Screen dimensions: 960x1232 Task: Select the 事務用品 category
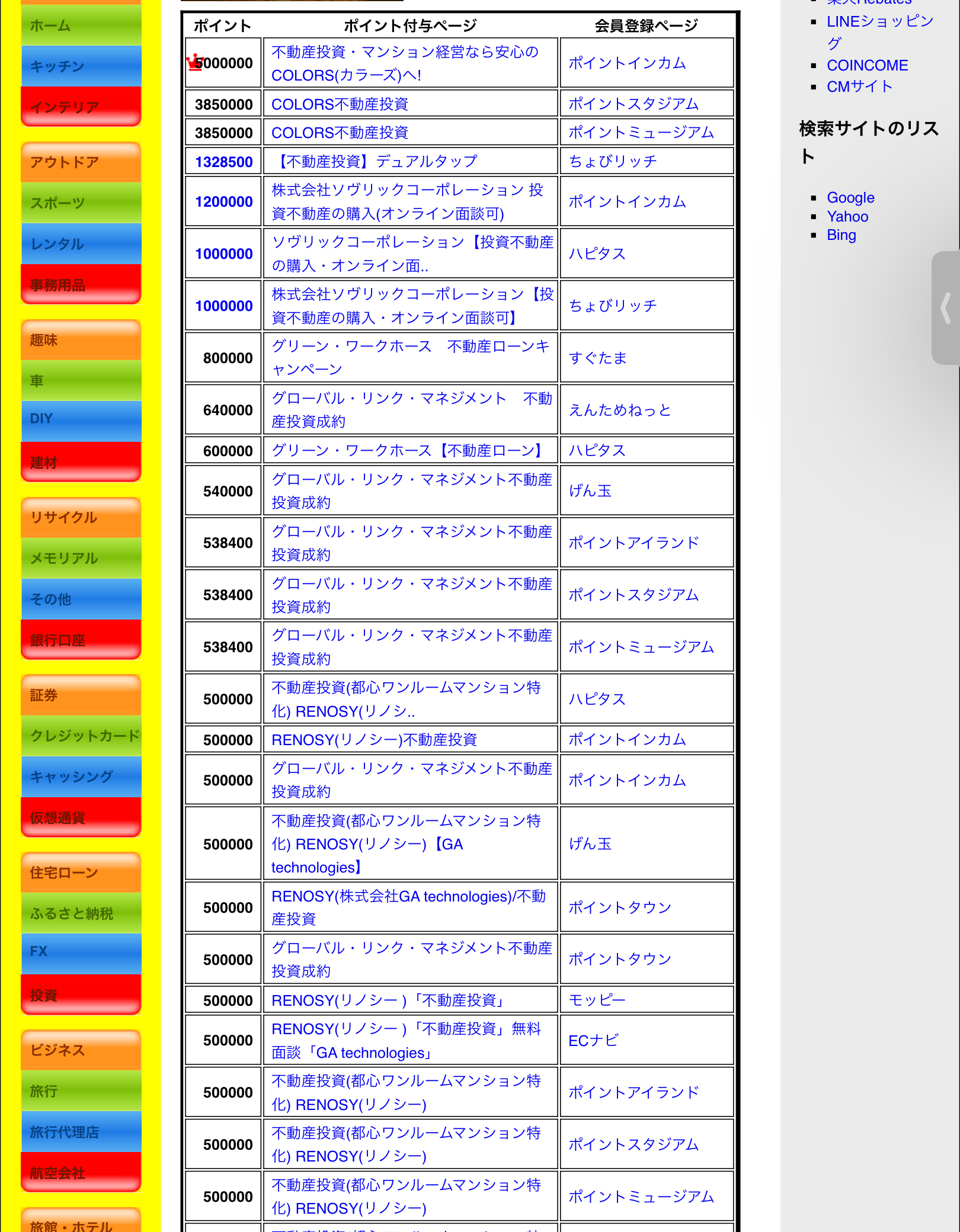coord(81,284)
